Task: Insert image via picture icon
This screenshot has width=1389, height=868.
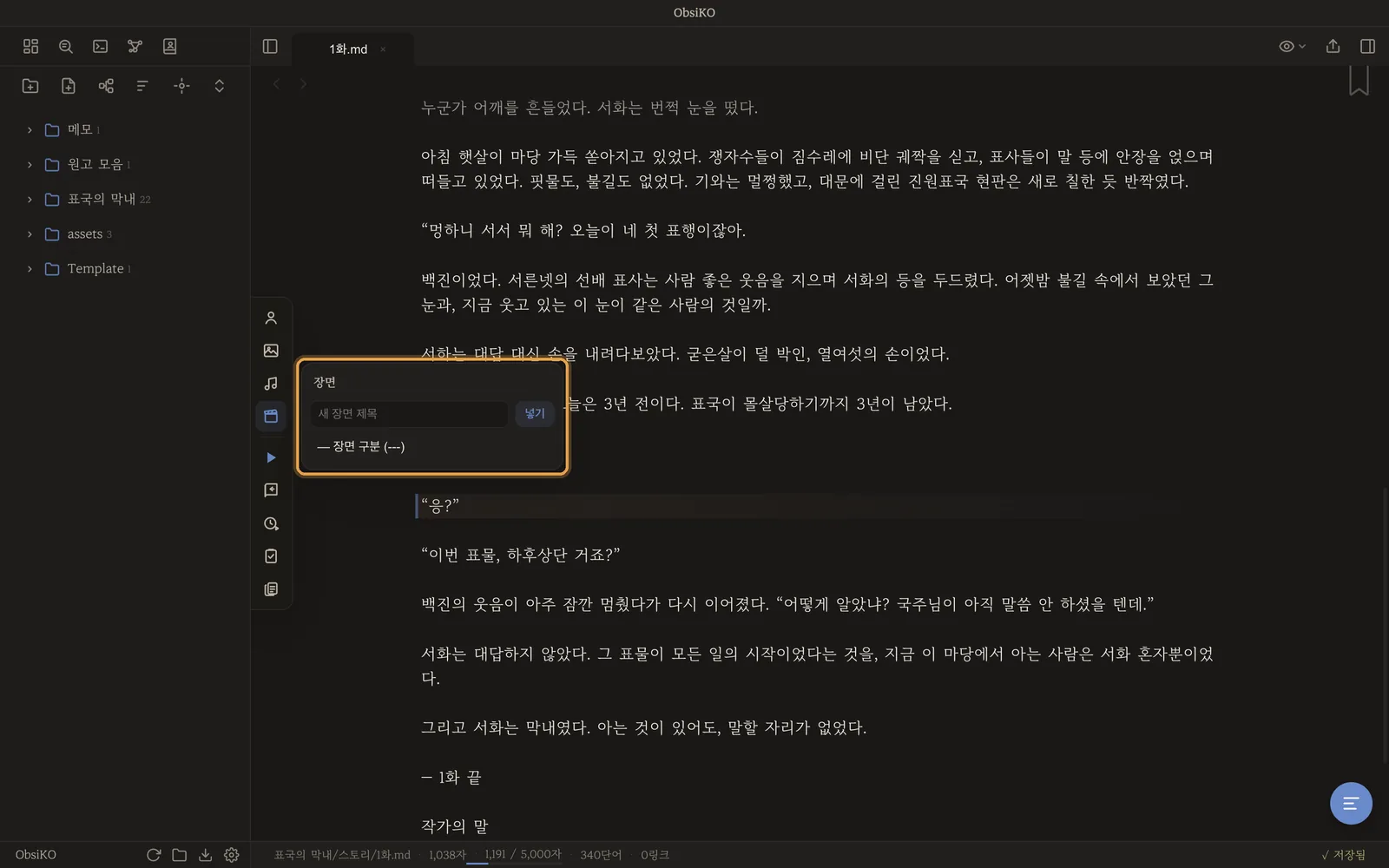Action: 271,351
